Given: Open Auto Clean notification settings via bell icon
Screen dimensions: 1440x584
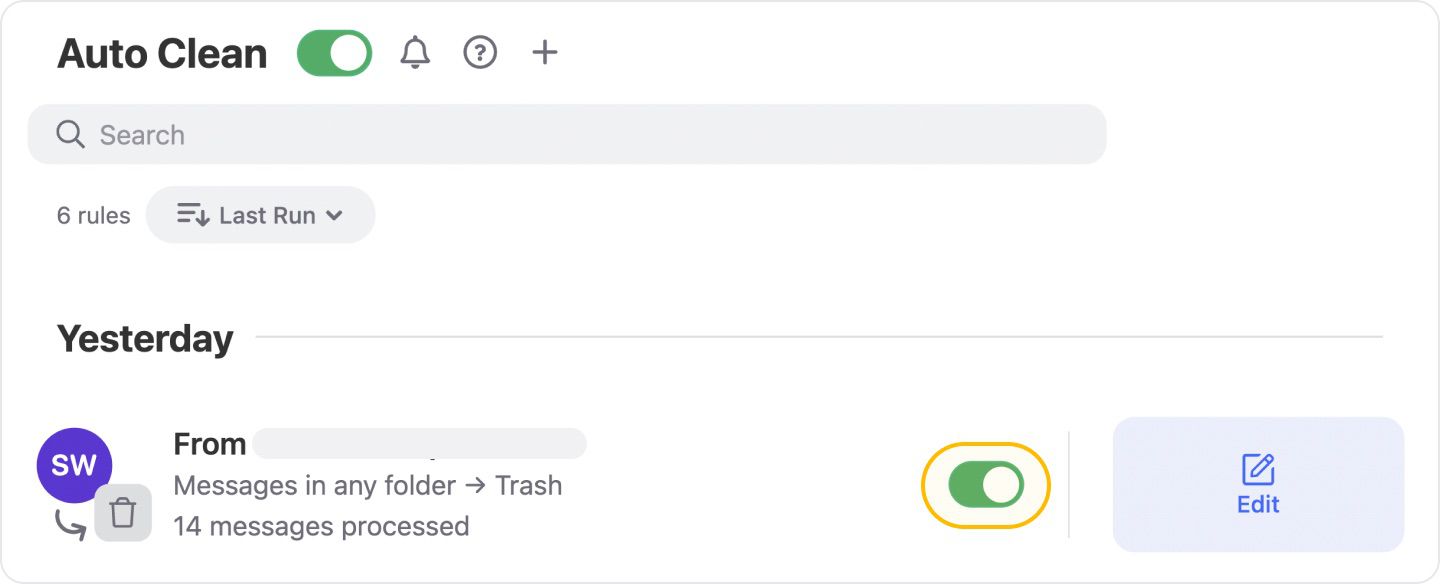Looking at the screenshot, I should [x=414, y=52].
